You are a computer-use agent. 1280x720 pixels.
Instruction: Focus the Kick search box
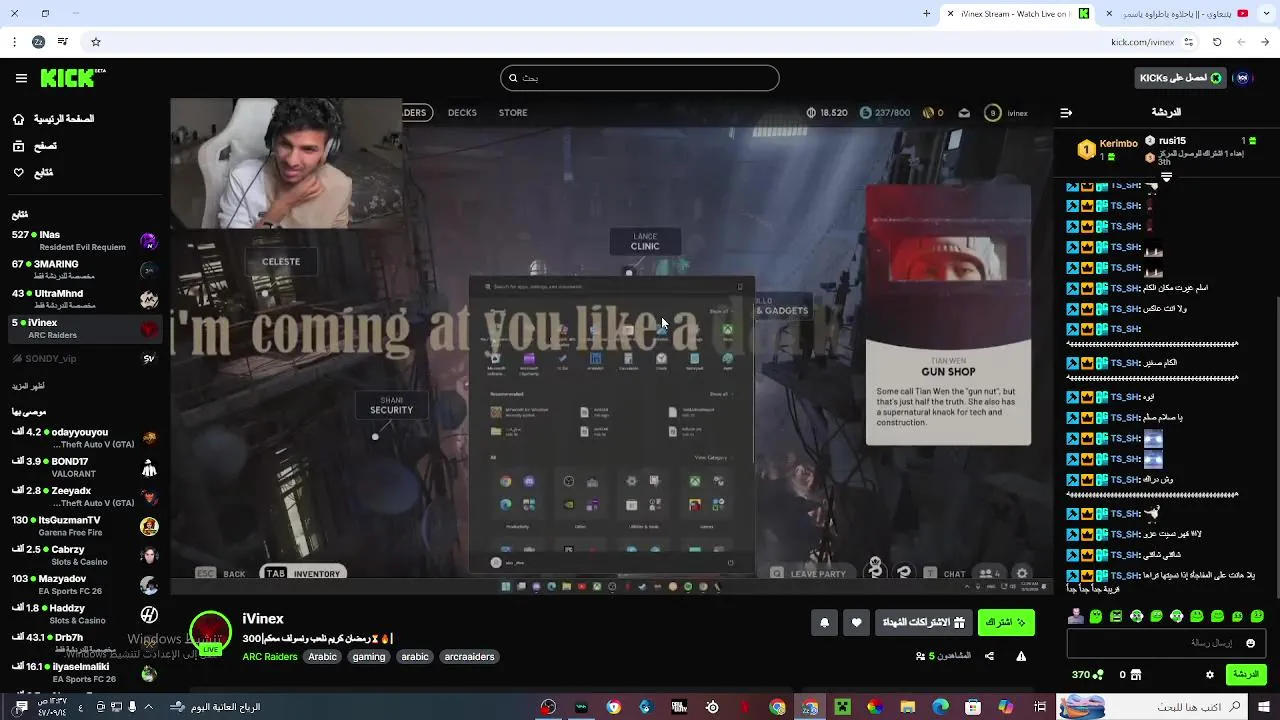pos(640,78)
